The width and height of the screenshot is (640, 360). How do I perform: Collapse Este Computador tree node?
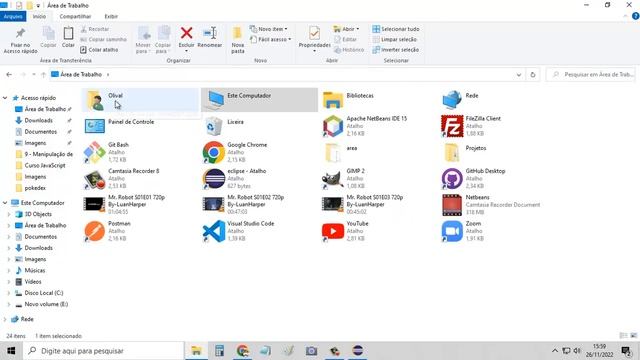(x=5, y=203)
